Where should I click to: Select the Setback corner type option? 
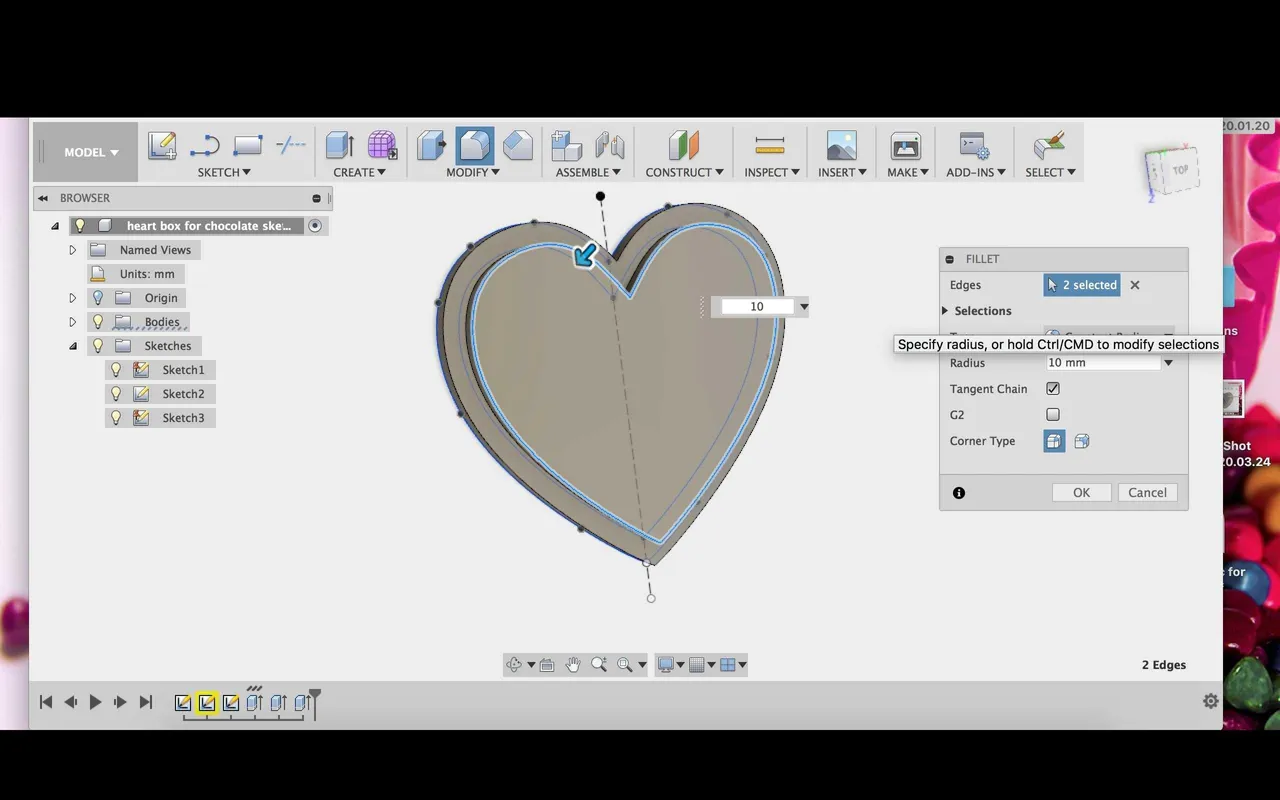pyautogui.click(x=1082, y=441)
